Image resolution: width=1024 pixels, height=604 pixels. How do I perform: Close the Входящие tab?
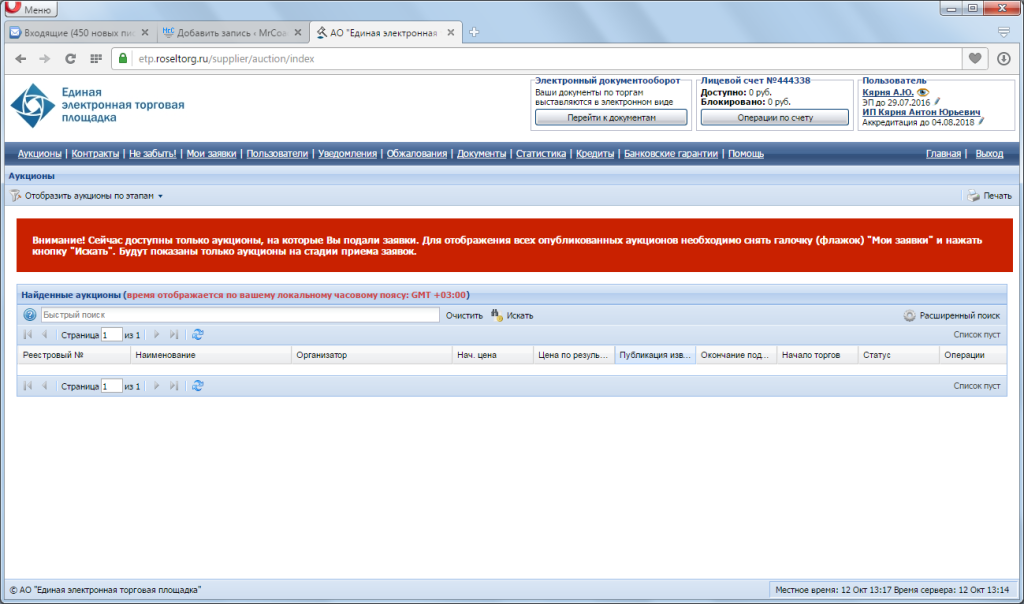point(145,33)
